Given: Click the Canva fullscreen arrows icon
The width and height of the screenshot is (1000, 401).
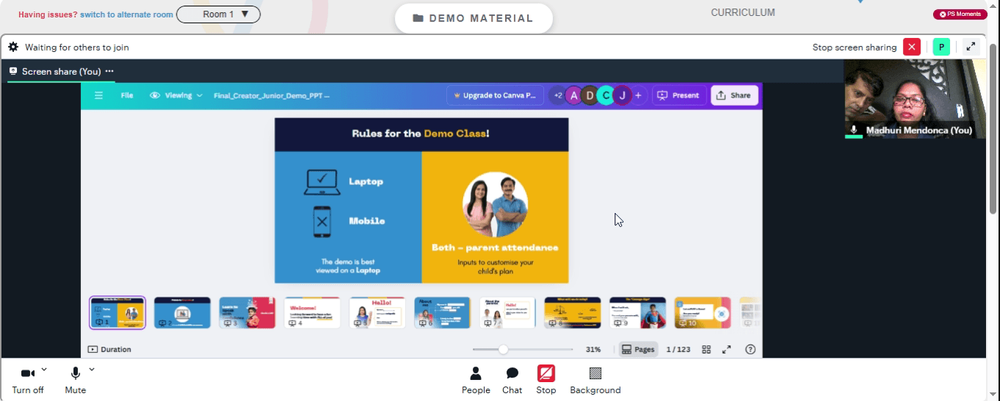Looking at the screenshot, I should pyautogui.click(x=726, y=349).
